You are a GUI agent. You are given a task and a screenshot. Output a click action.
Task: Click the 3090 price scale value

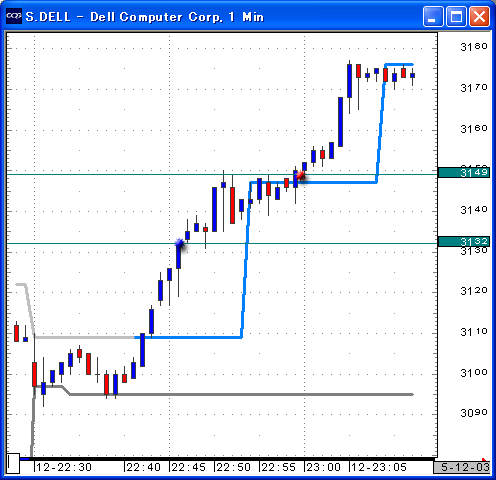click(x=474, y=413)
